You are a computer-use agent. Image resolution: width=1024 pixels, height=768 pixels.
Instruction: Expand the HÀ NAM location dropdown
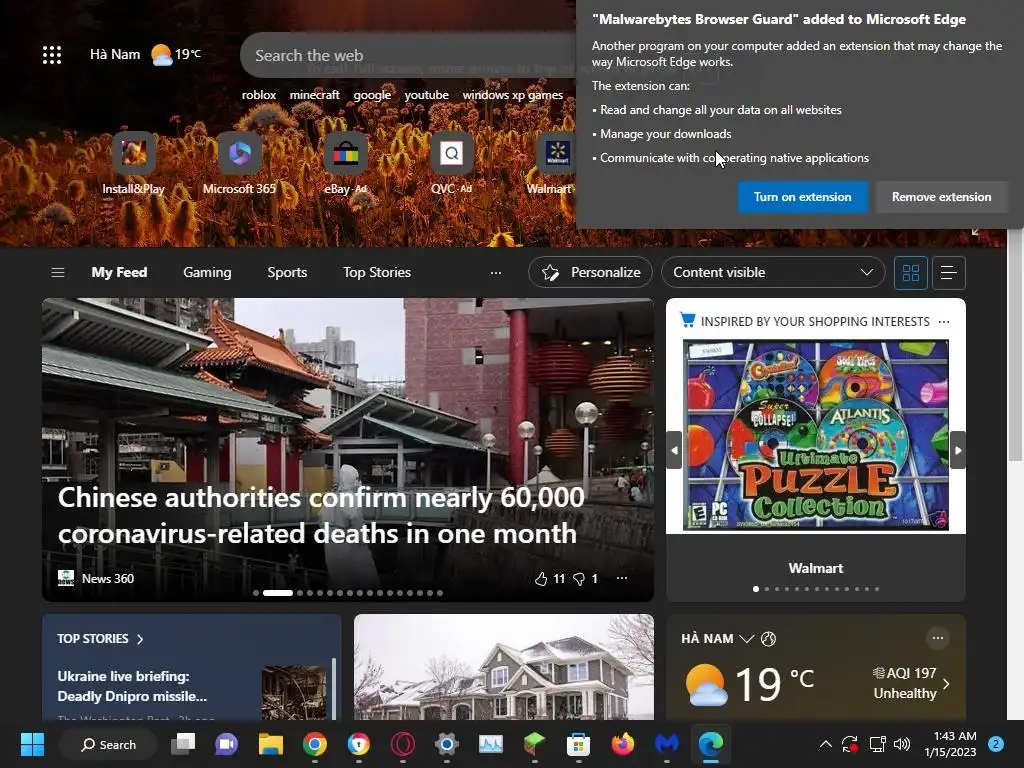746,639
